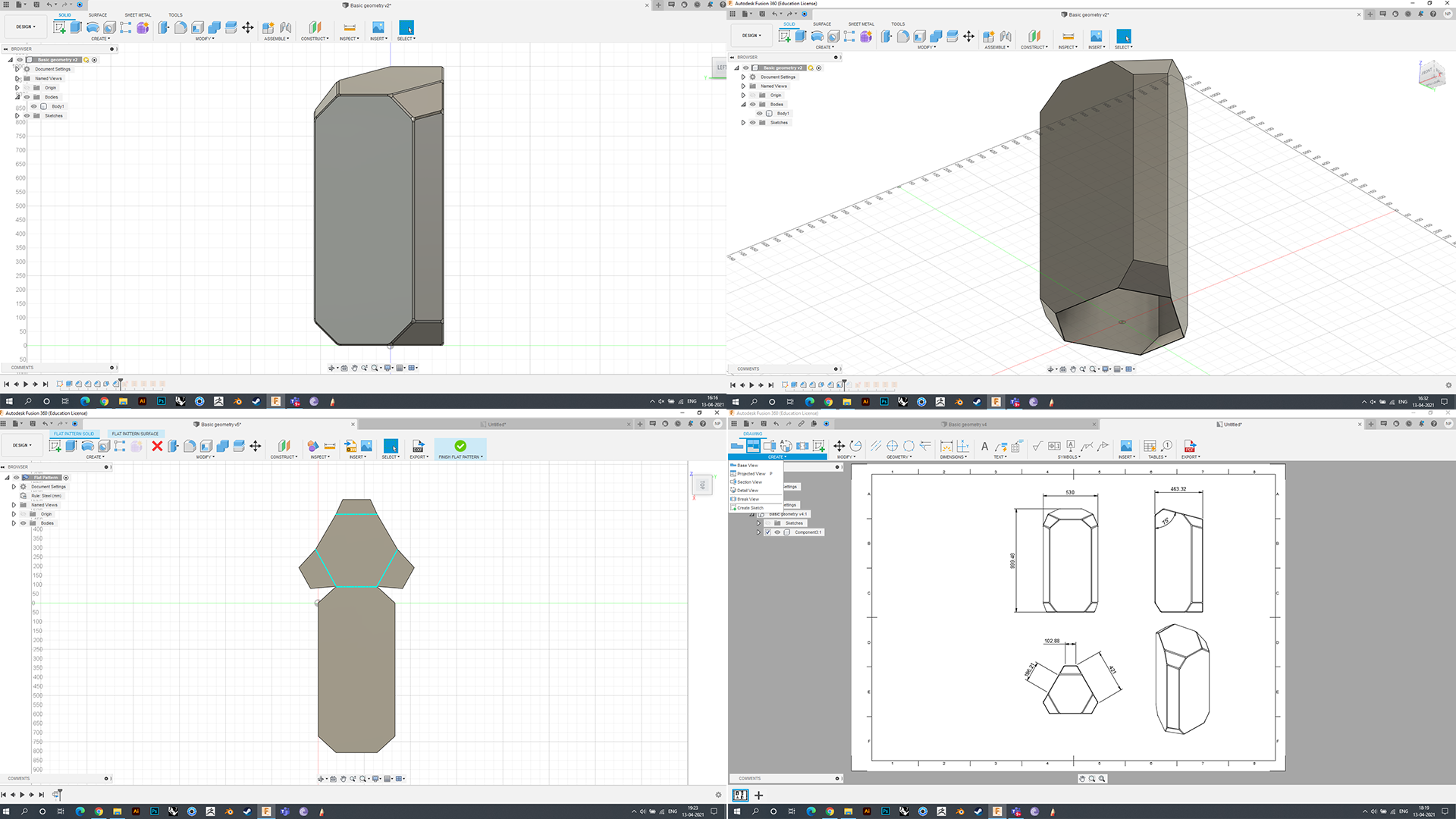Toggle the eye icon of Component3:1
Screen dimensions: 1456x819
[x=777, y=532]
